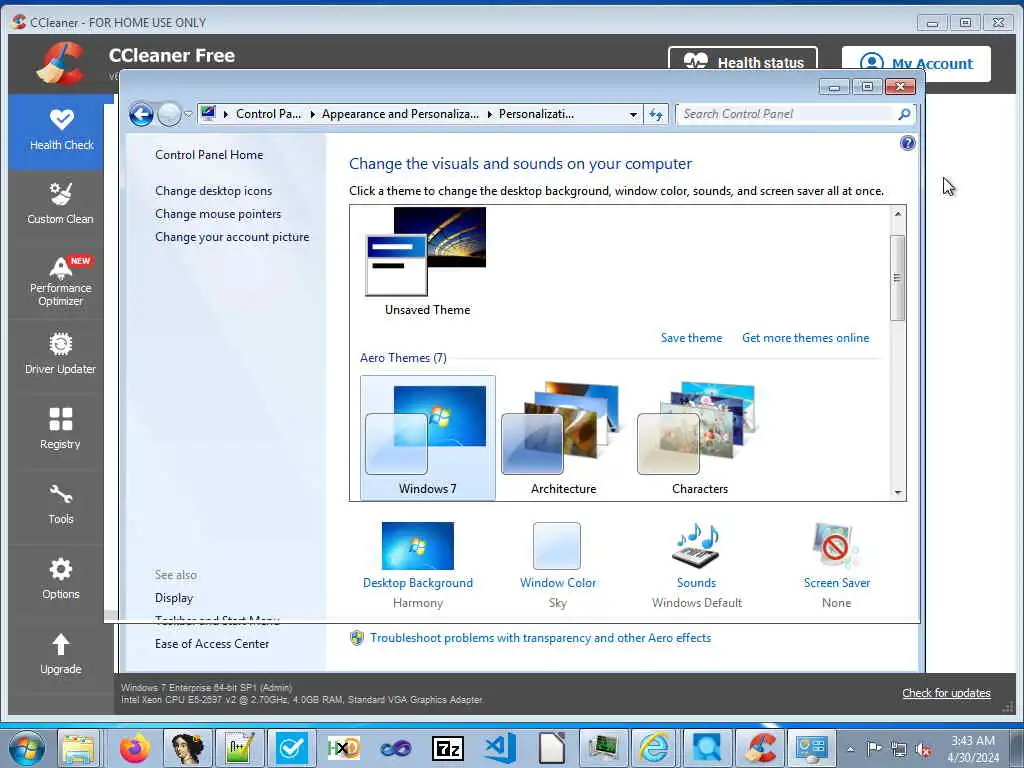Open HxD hex editor from taskbar
This screenshot has width=1024, height=768.
[344, 748]
